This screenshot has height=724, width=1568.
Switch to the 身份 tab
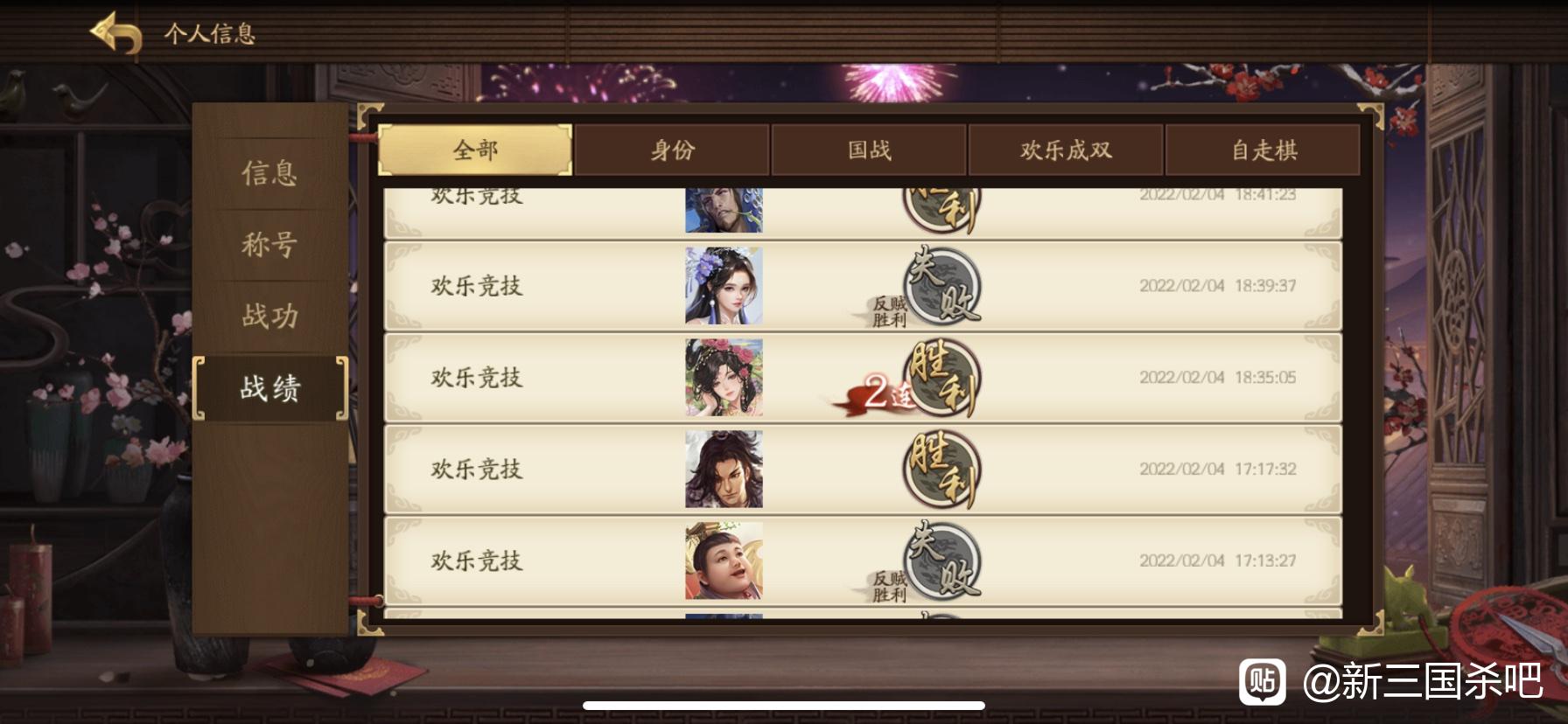[x=672, y=150]
